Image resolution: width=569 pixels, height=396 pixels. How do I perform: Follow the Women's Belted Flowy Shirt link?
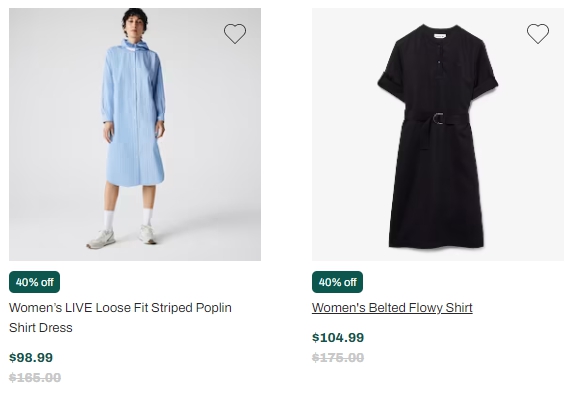[x=392, y=308]
